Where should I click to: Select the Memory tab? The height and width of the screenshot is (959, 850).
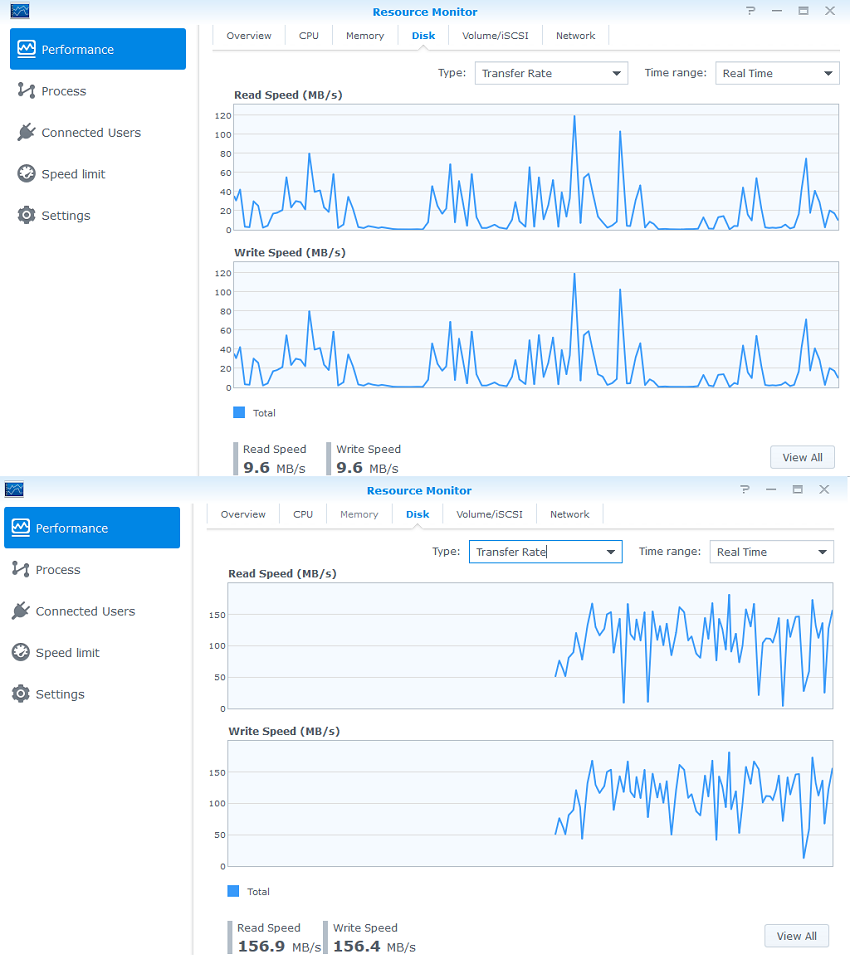pyautogui.click(x=364, y=35)
